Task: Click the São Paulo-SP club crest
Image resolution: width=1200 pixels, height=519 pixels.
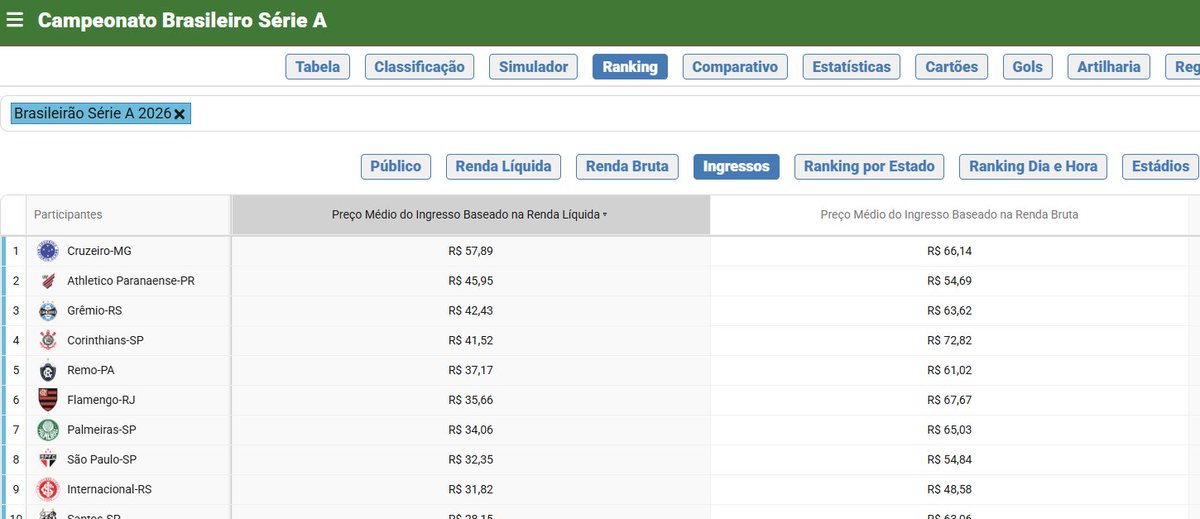Action: (x=47, y=460)
